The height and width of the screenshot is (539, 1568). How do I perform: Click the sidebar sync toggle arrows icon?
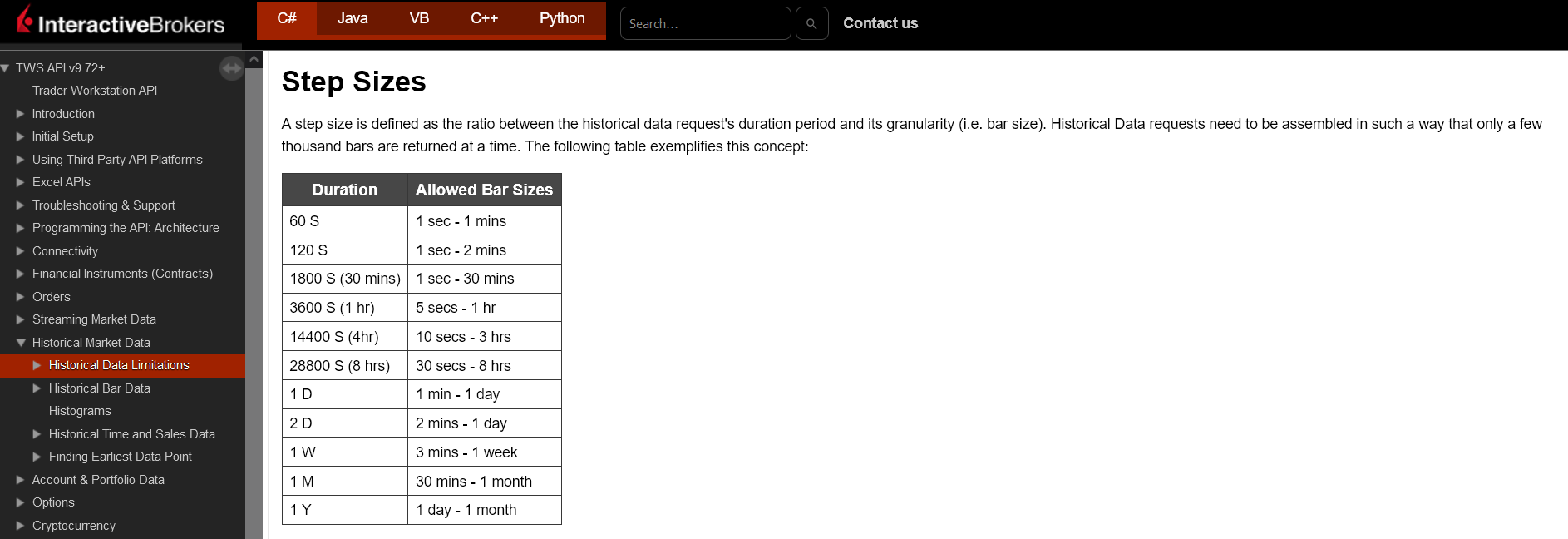(231, 68)
